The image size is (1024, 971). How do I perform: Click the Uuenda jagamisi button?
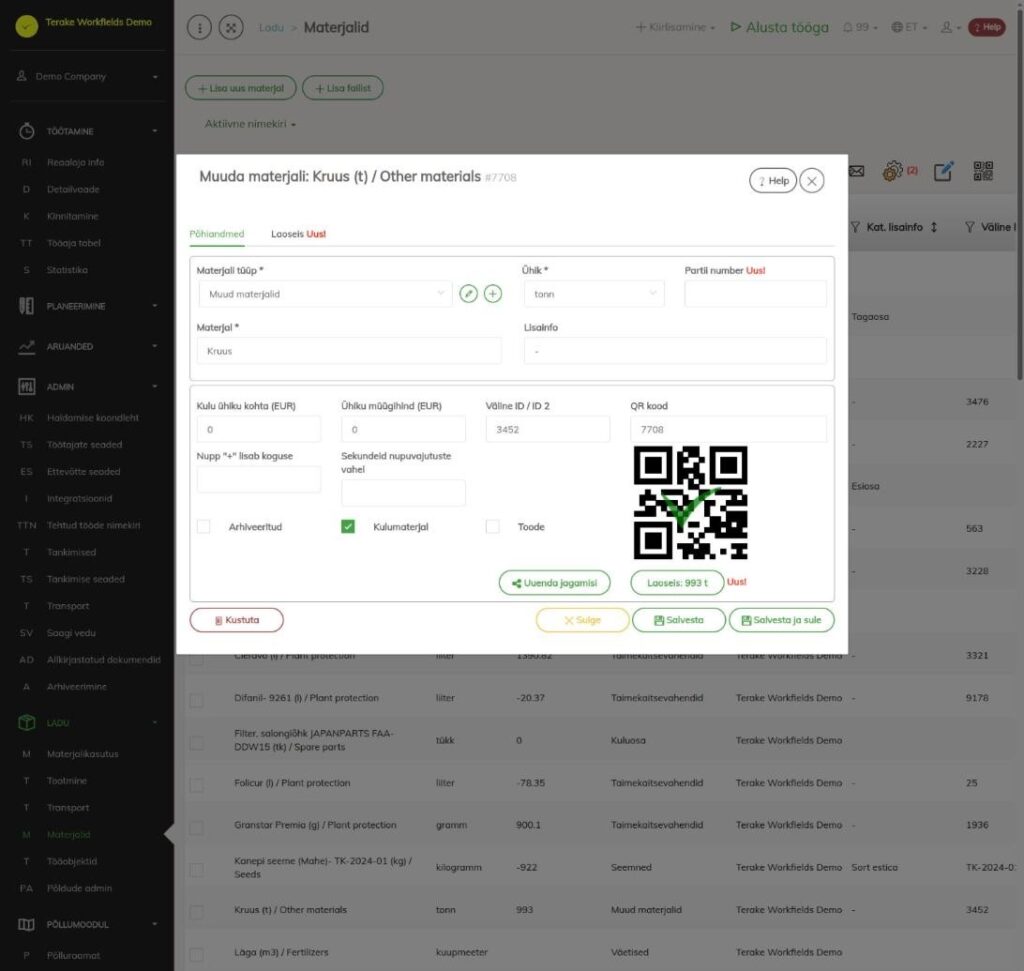coord(554,582)
